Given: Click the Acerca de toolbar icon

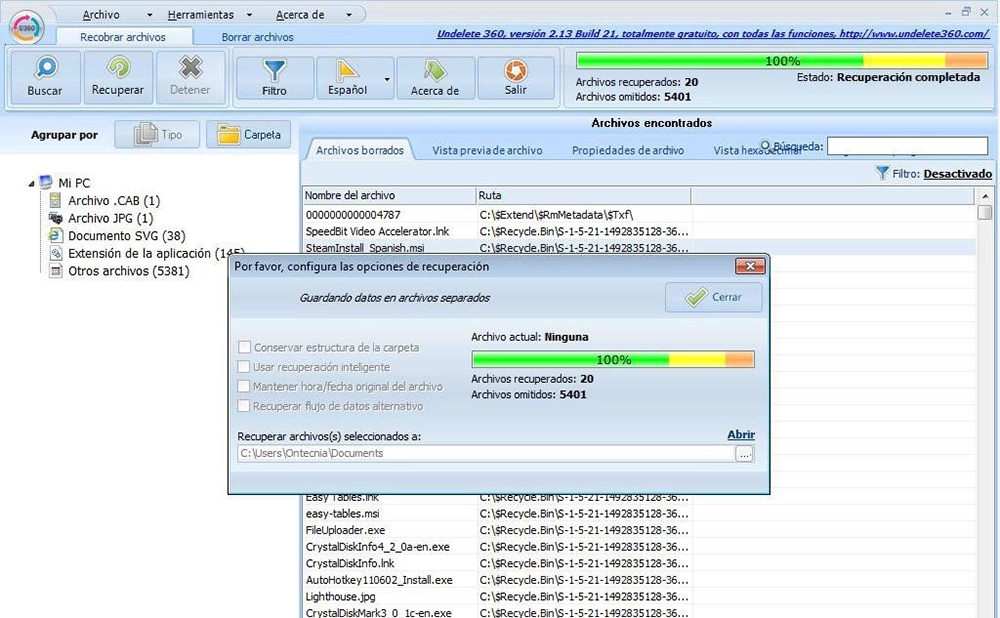Looking at the screenshot, I should [435, 70].
